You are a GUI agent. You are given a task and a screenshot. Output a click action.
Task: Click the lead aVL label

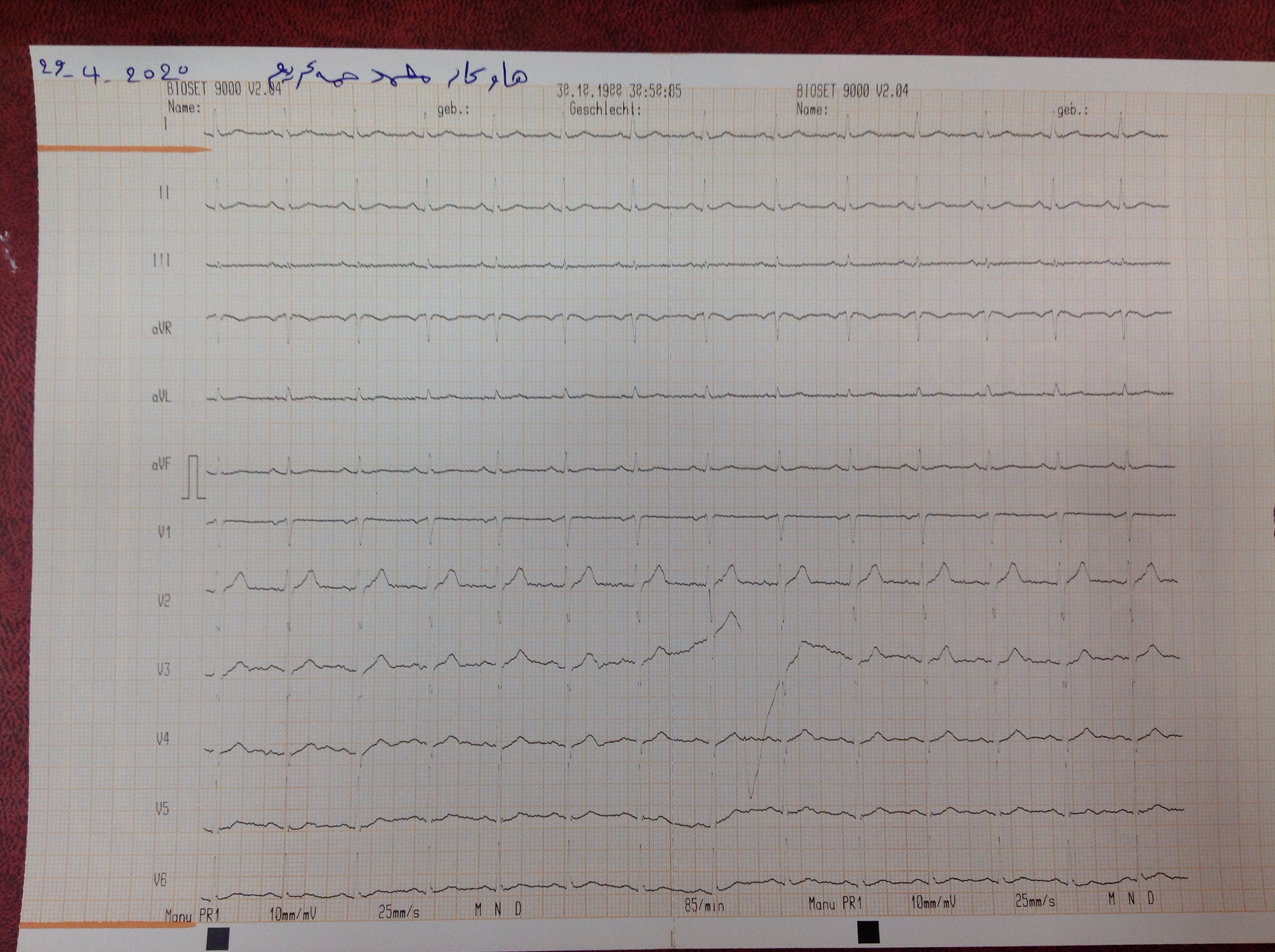161,397
